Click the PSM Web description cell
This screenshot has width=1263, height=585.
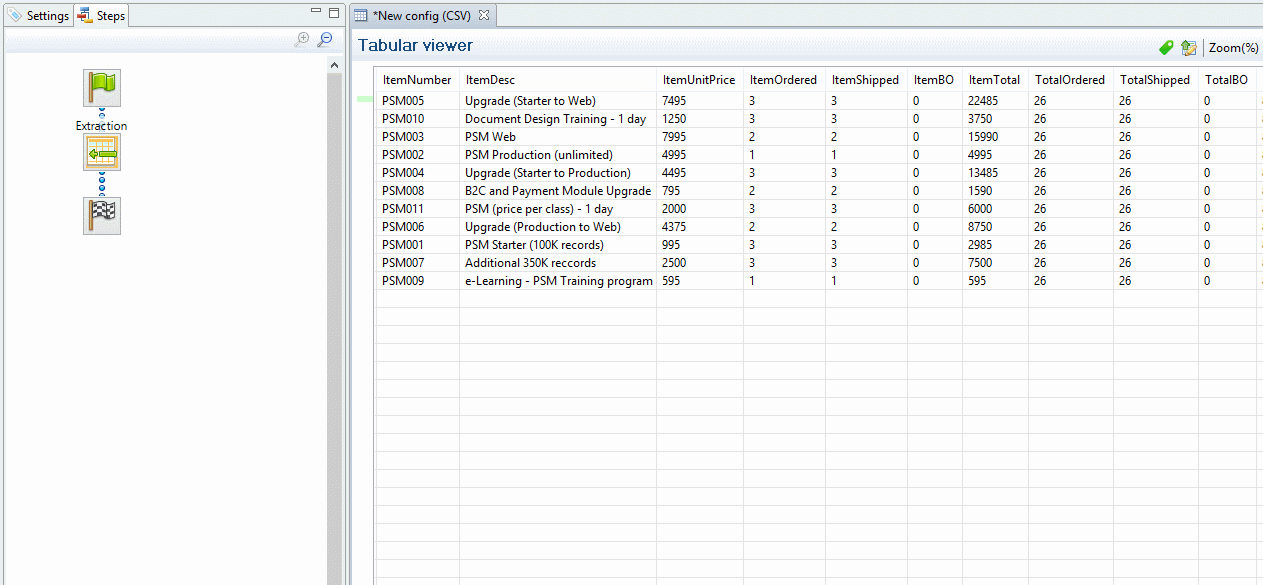490,137
